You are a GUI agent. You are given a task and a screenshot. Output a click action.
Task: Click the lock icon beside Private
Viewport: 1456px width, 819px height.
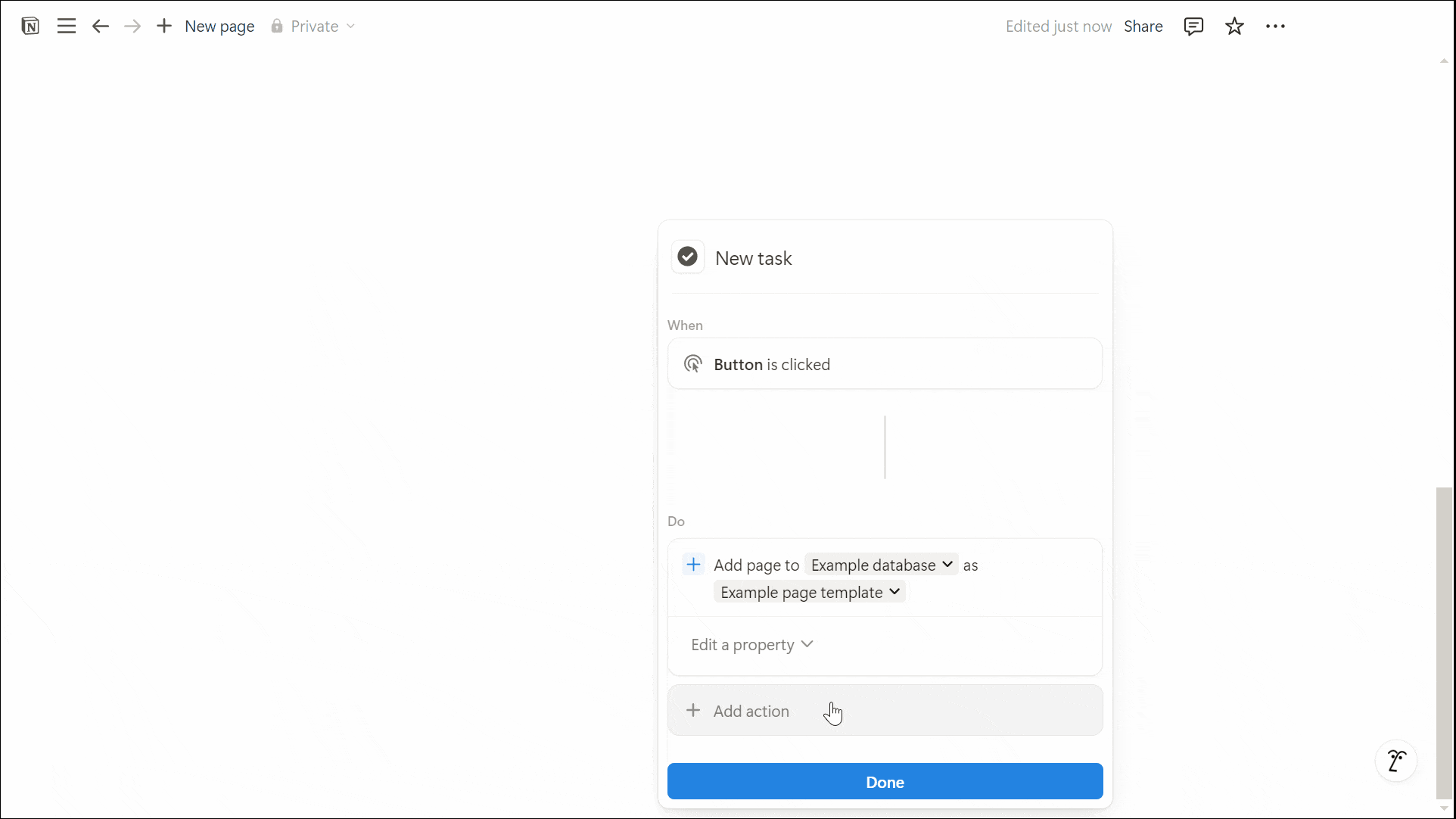click(x=277, y=26)
